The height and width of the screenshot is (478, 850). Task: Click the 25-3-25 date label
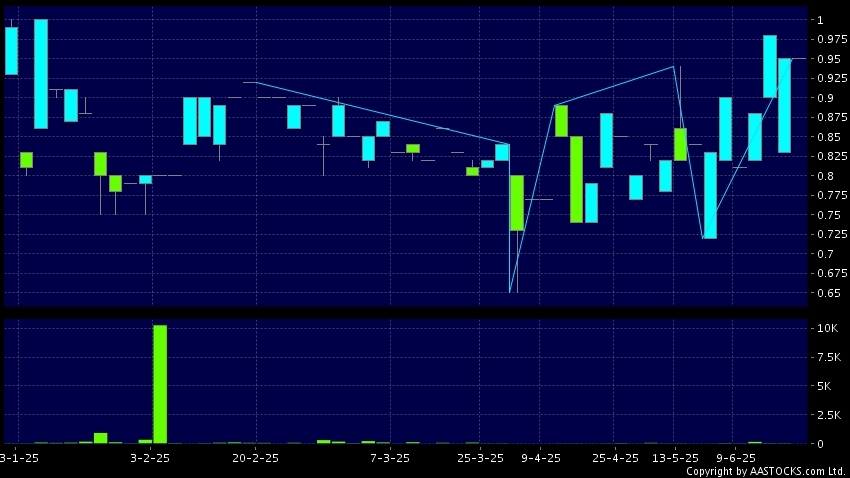coord(480,458)
